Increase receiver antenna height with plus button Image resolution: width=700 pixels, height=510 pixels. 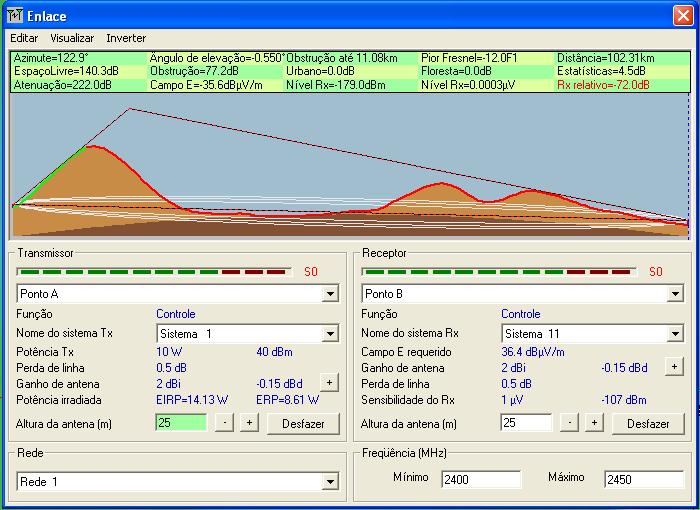tap(594, 423)
